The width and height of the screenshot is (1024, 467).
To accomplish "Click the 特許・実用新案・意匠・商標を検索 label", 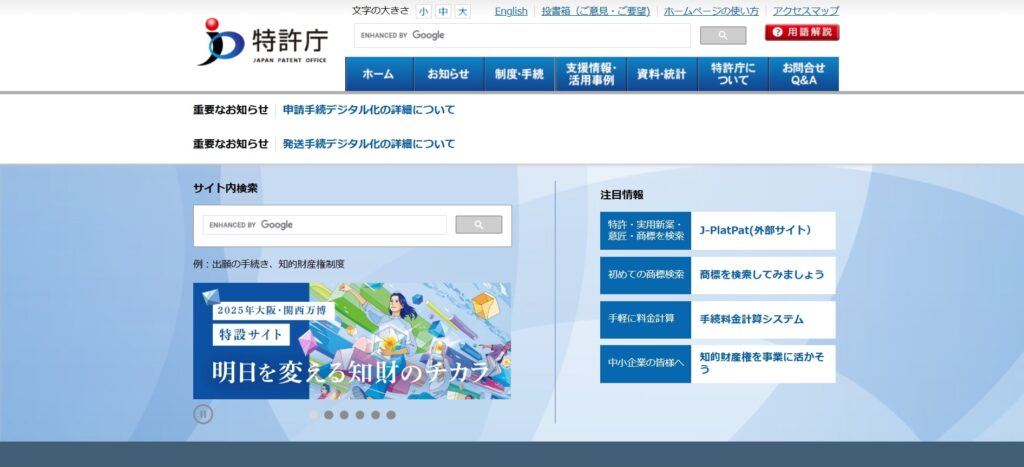I will click(645, 231).
